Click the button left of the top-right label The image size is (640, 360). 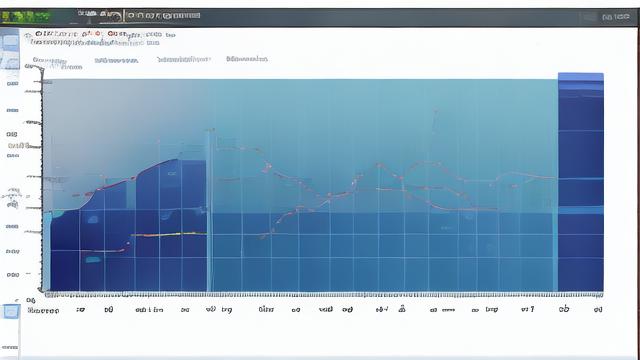coord(589,17)
